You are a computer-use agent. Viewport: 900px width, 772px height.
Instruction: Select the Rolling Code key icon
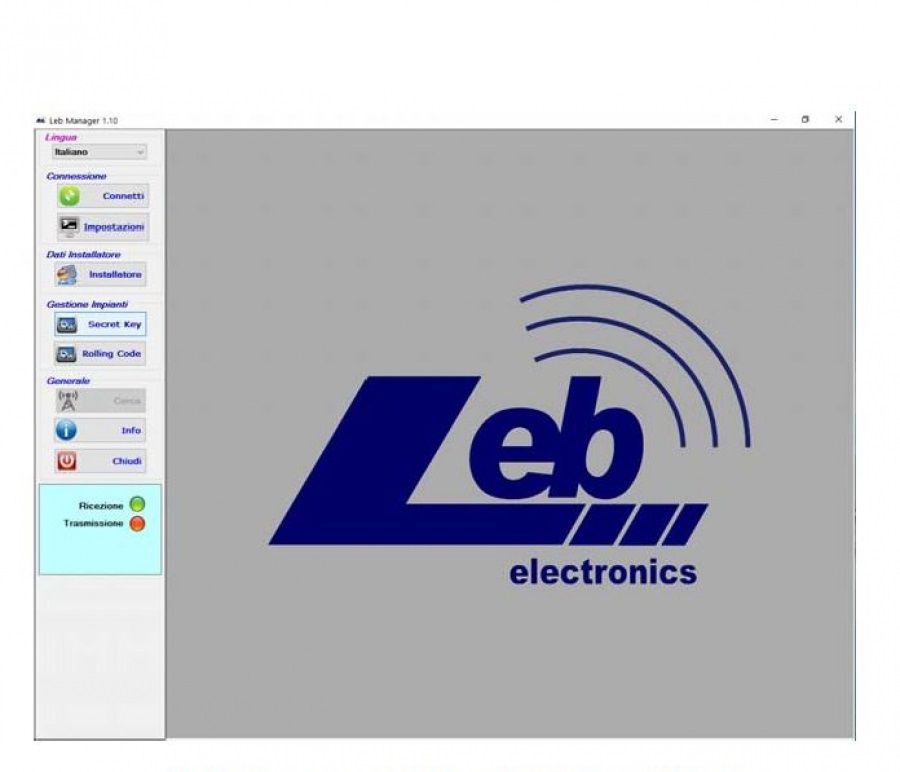[x=66, y=354]
